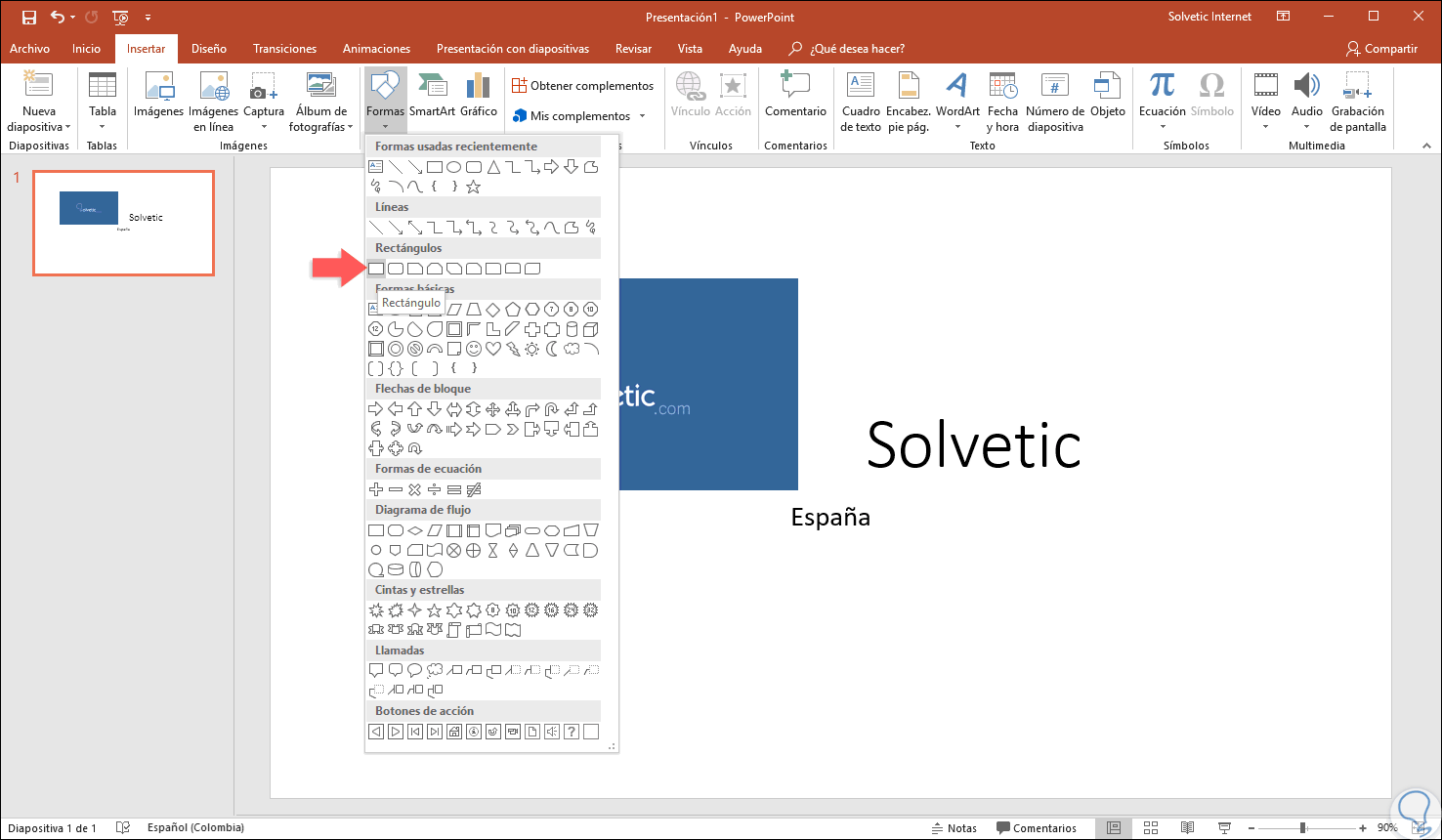Choose the cube shape in basic shapes

(591, 329)
